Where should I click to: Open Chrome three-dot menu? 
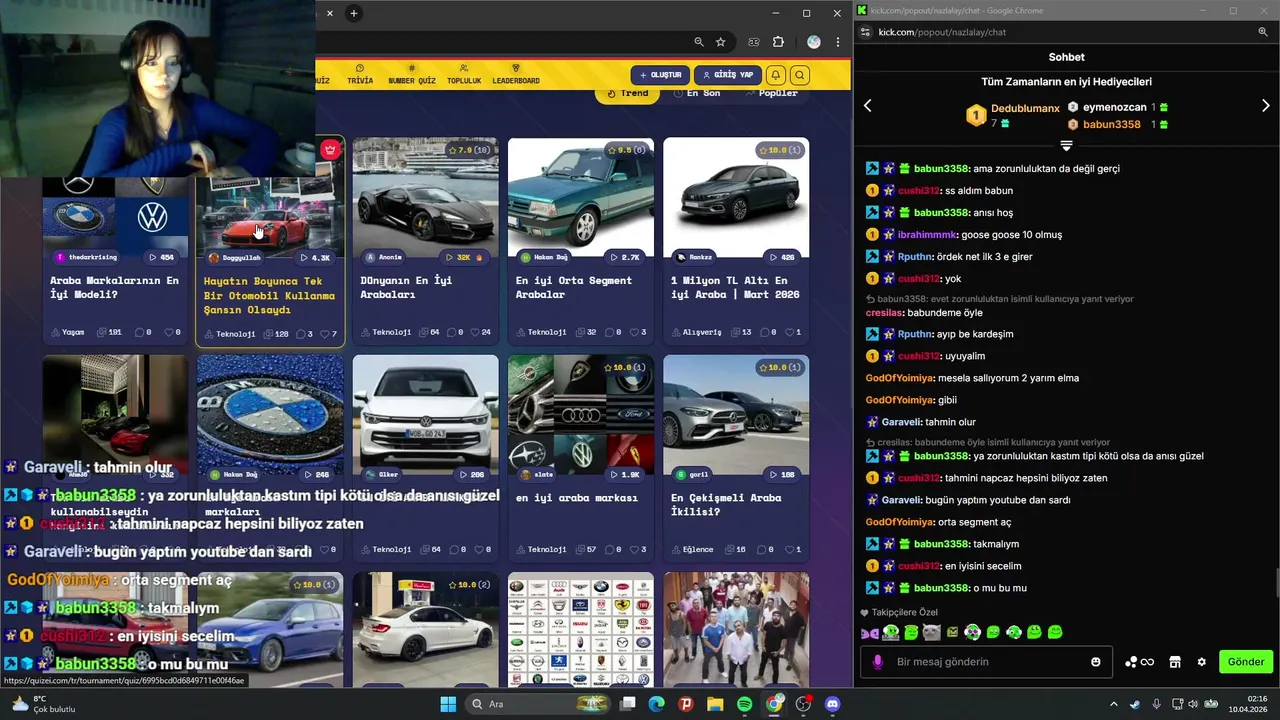837,42
